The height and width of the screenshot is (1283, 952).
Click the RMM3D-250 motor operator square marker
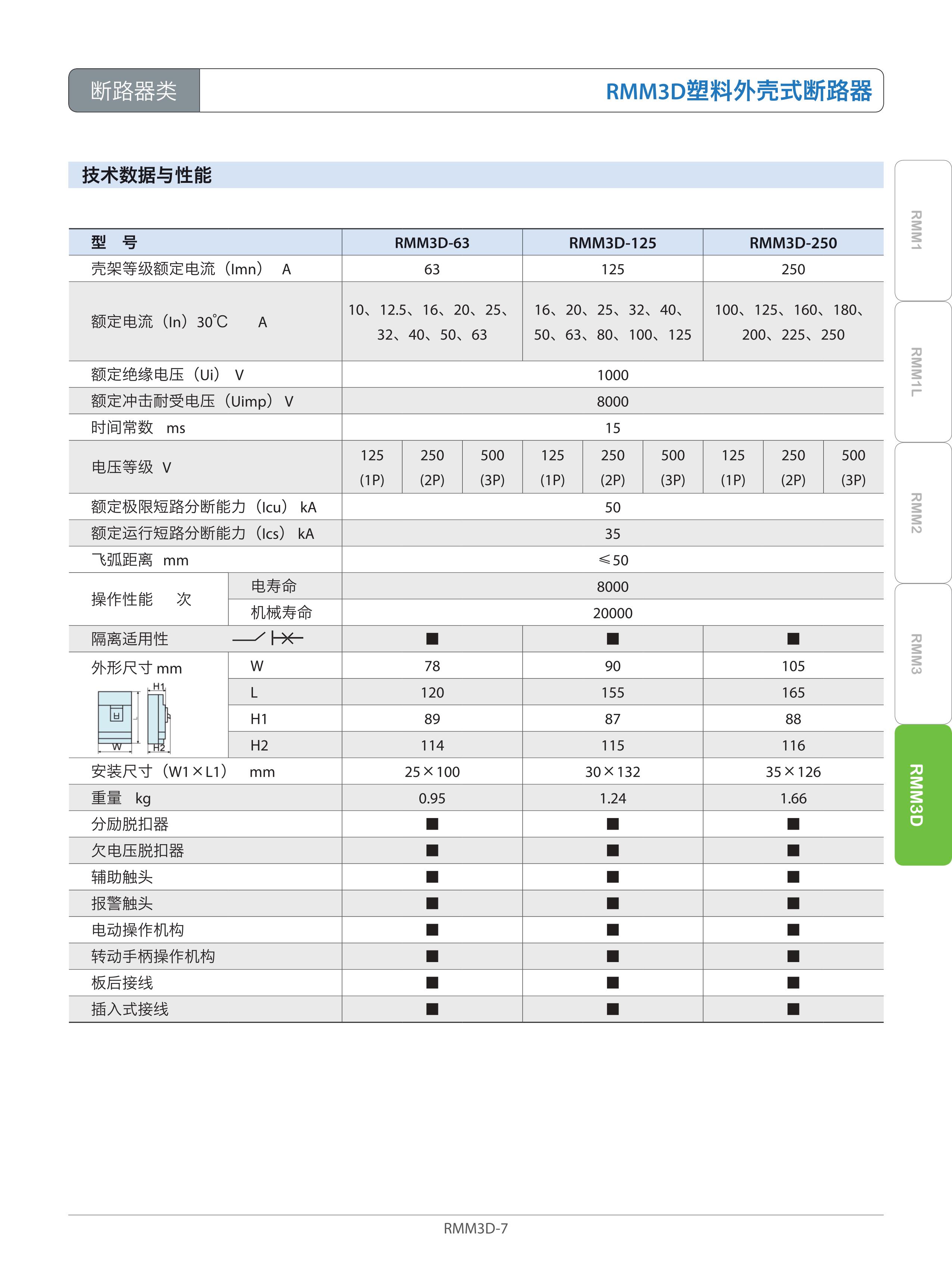click(793, 930)
